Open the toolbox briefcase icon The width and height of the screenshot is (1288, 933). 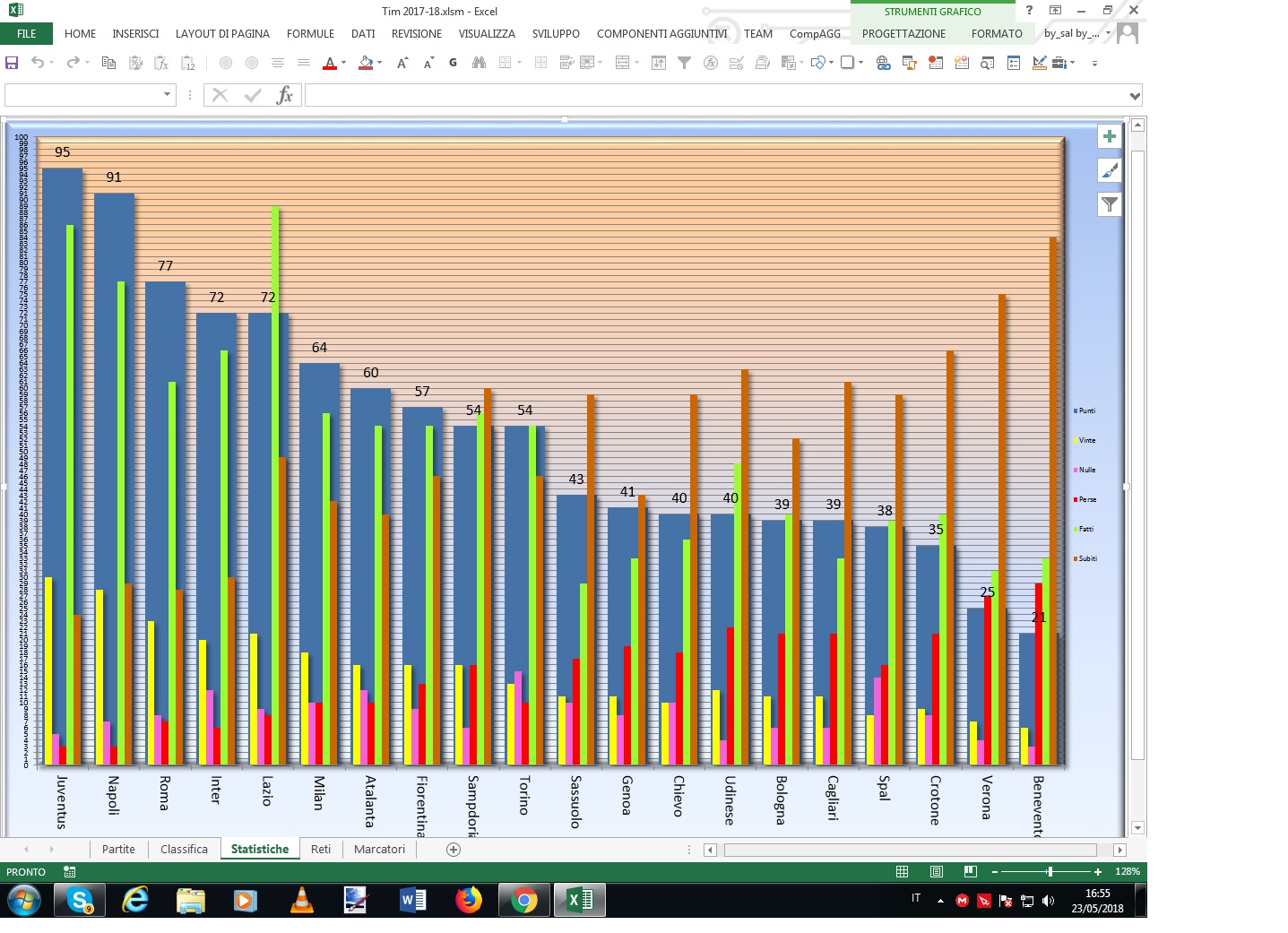click(1059, 63)
